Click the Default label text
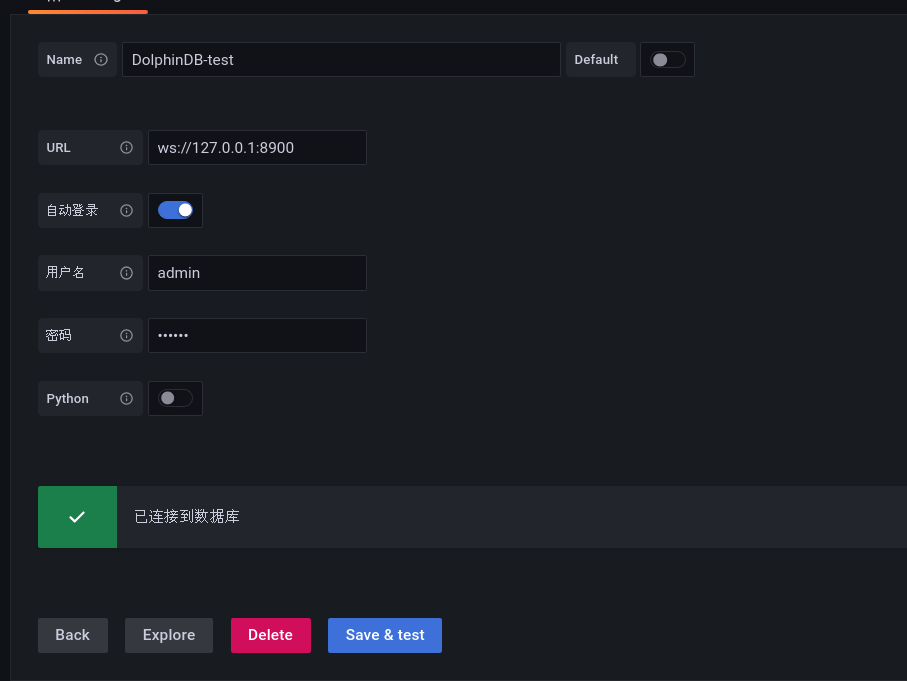Image resolution: width=907 pixels, height=681 pixels. 596,60
